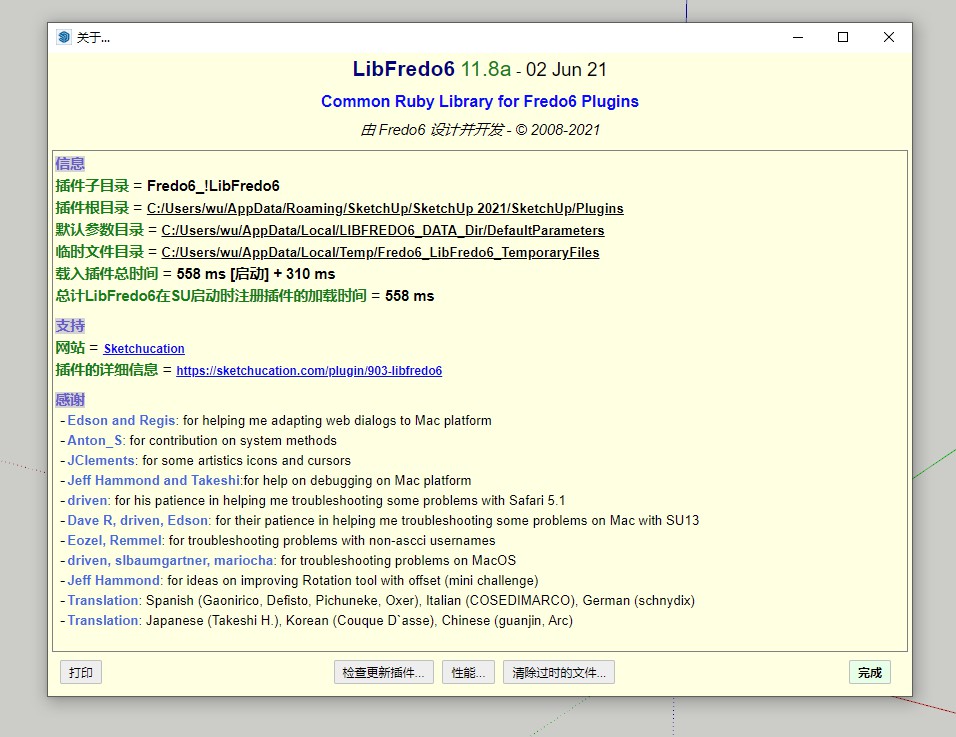The width and height of the screenshot is (956, 737).
Task: Click the LibFredo6 title heading
Action: point(403,69)
